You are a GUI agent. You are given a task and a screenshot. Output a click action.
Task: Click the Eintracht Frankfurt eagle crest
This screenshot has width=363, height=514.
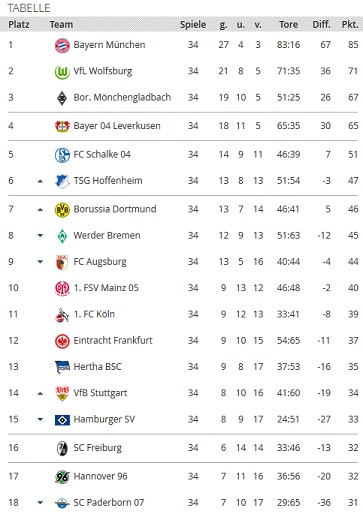(62, 341)
